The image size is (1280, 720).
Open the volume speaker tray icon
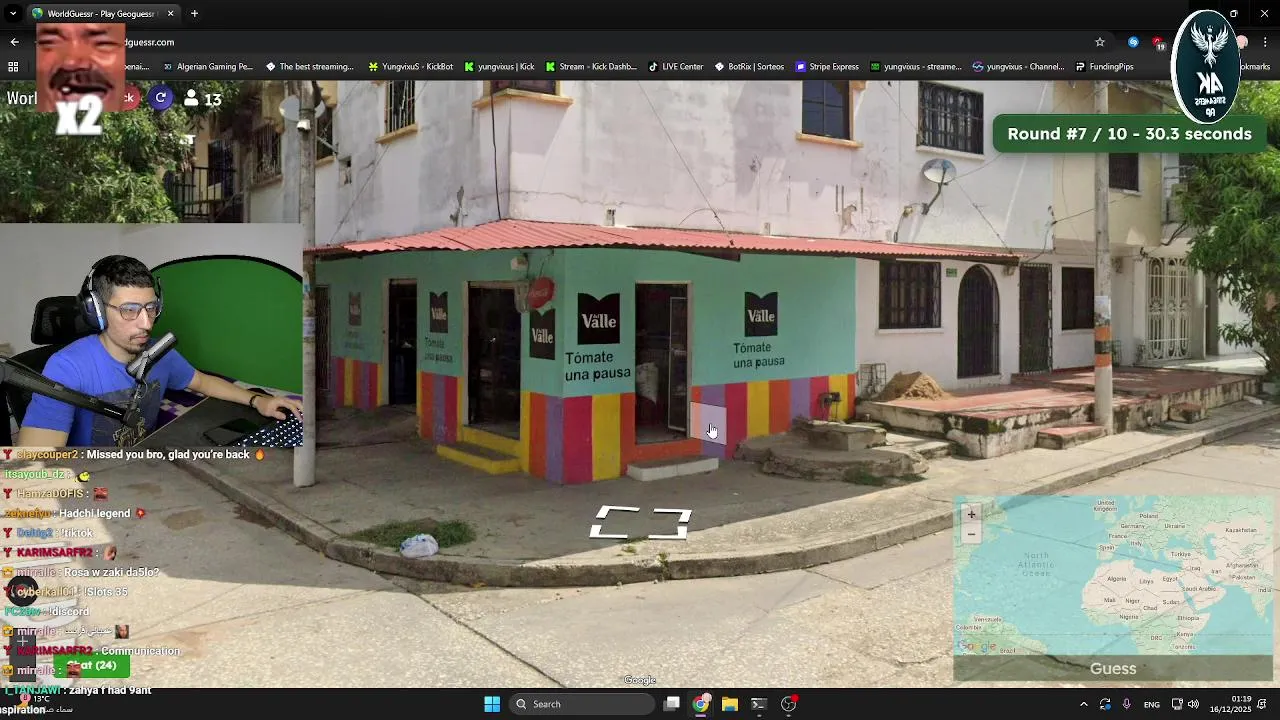[1193, 704]
